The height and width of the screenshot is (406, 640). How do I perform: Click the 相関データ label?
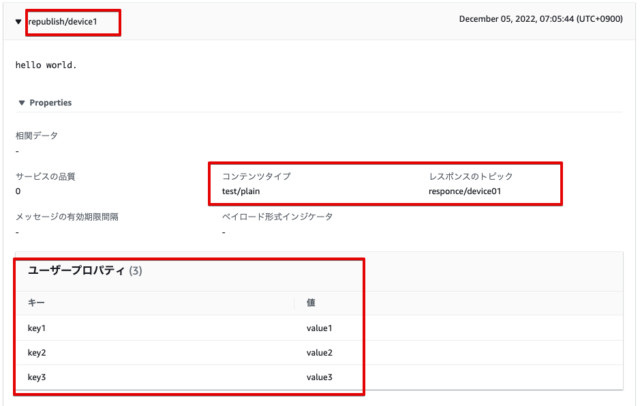(x=37, y=135)
